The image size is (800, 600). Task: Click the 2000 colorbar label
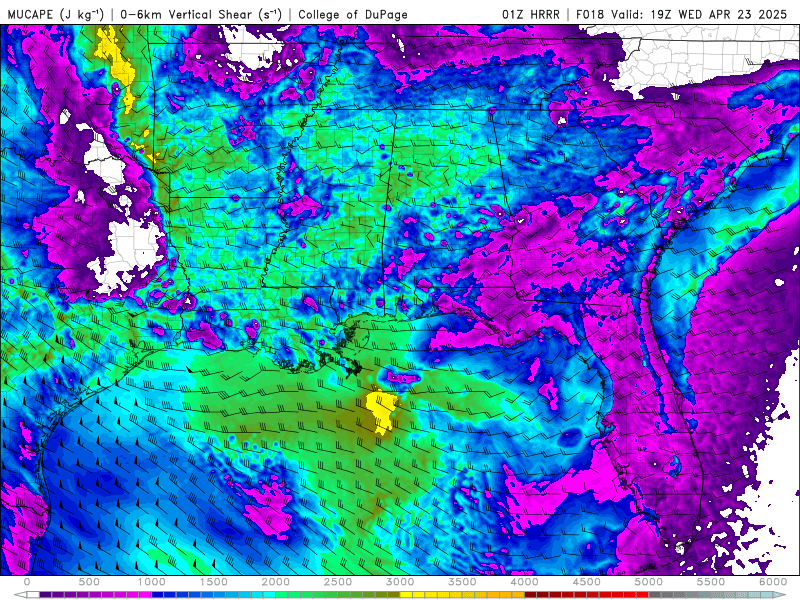click(276, 582)
